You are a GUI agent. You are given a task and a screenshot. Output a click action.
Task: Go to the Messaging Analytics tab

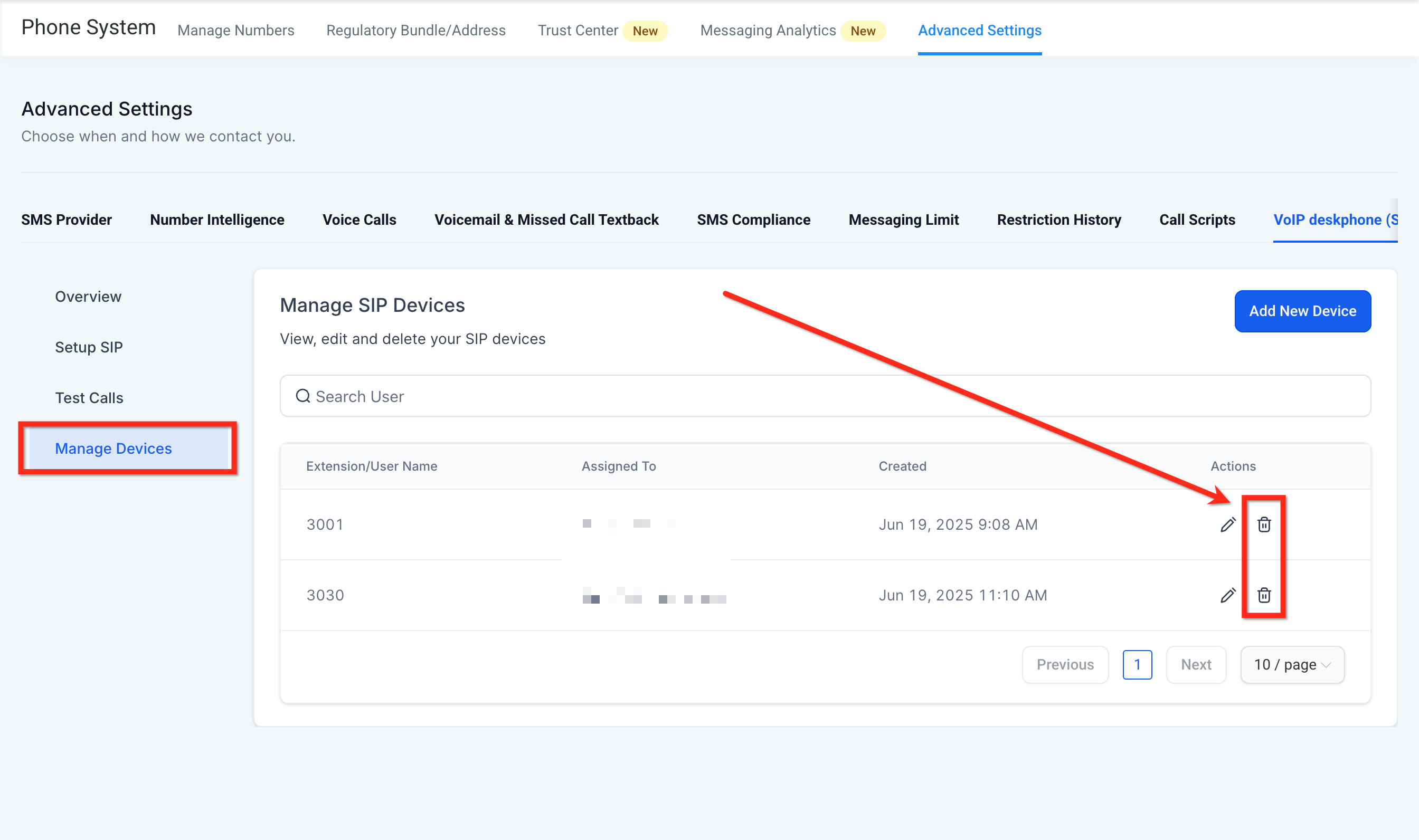click(x=767, y=31)
